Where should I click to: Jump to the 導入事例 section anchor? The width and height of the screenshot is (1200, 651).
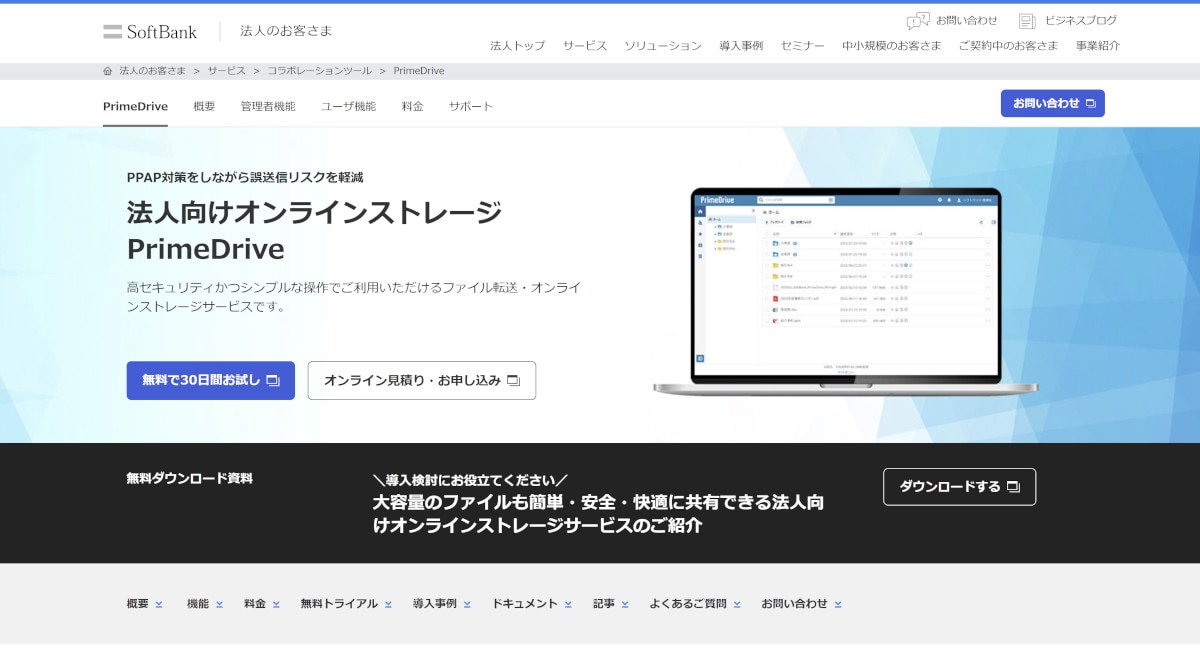tap(441, 604)
